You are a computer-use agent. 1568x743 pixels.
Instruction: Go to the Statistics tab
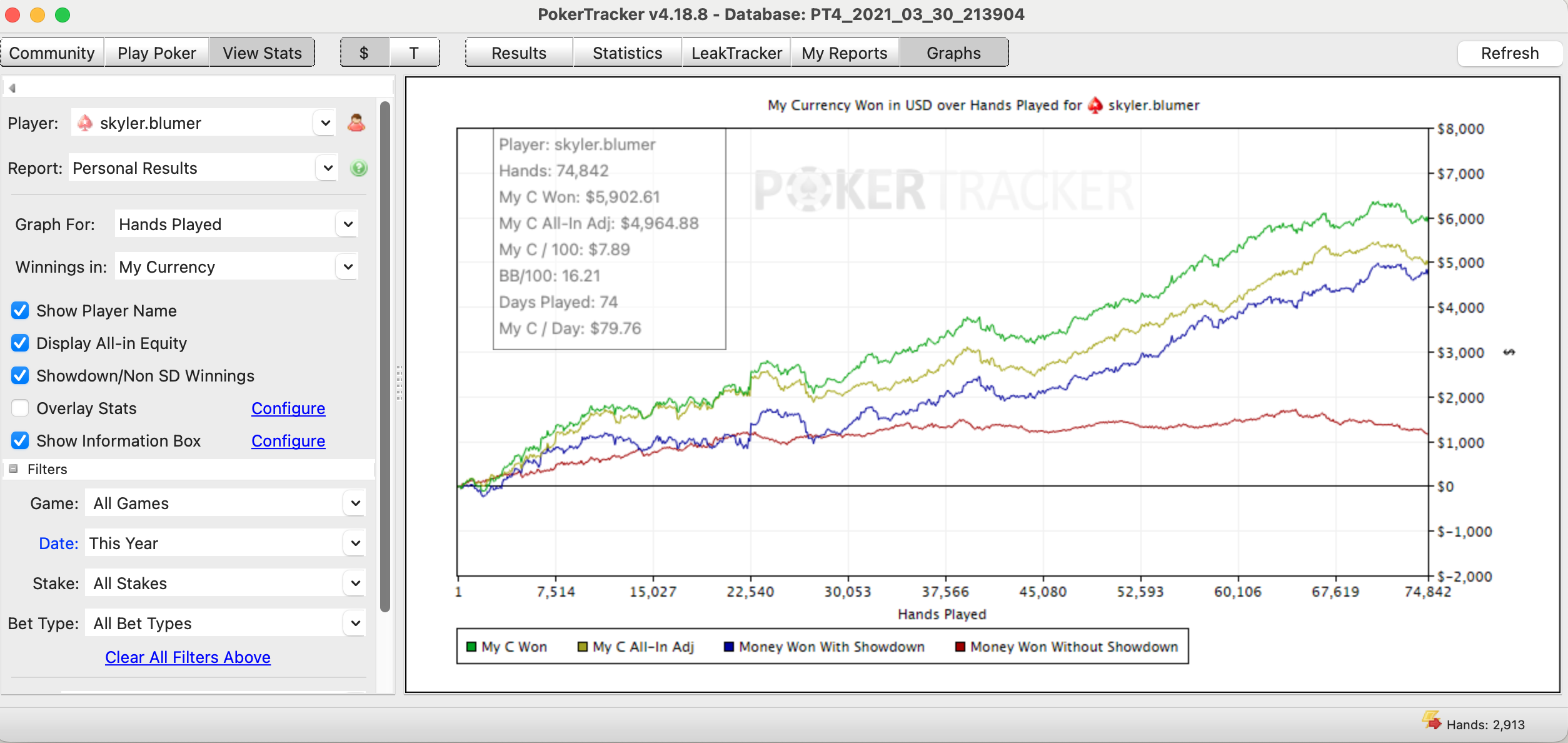[x=627, y=53]
